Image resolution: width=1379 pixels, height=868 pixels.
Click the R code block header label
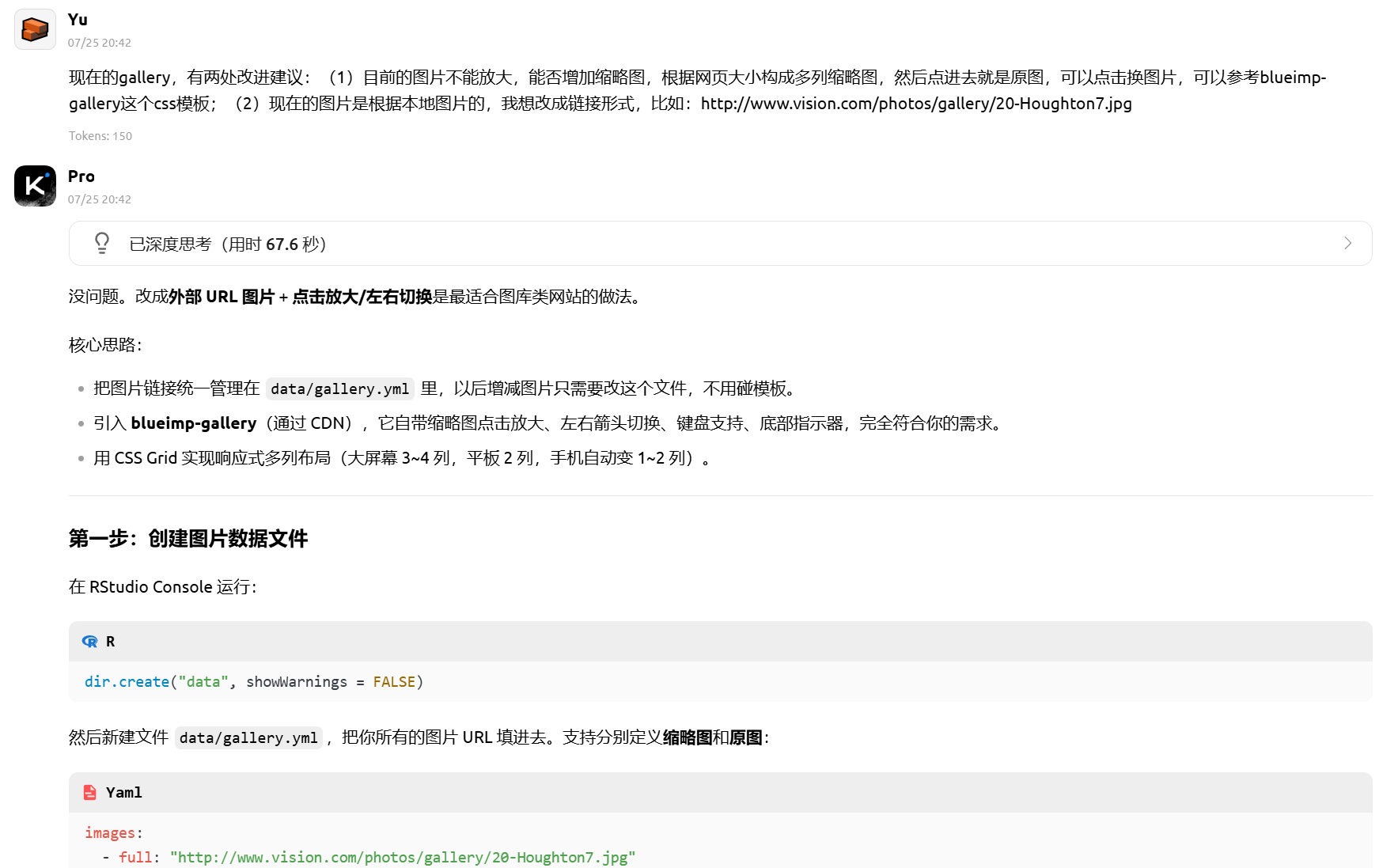(111, 642)
